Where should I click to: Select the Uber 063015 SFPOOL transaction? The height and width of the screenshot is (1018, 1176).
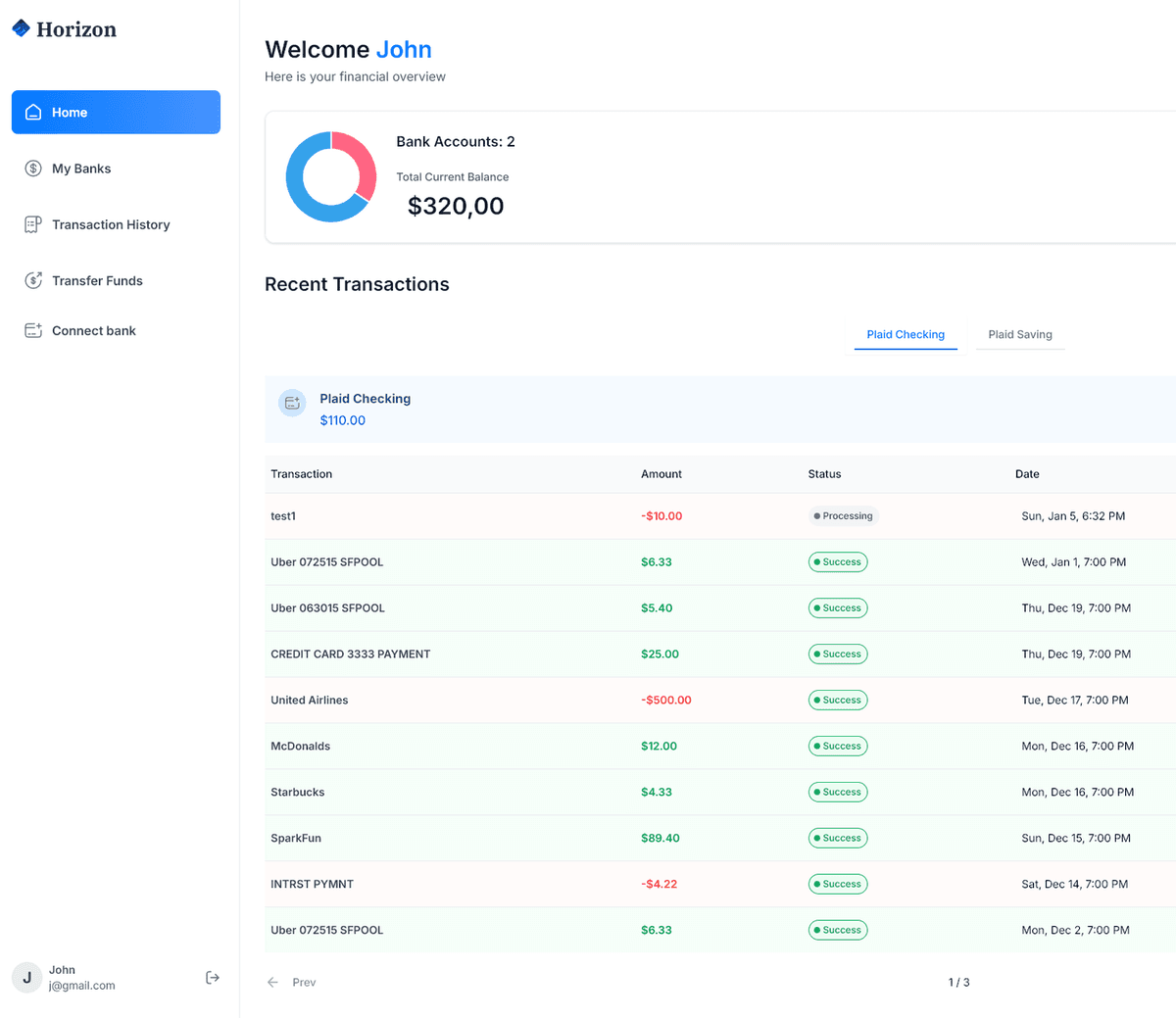tap(327, 607)
